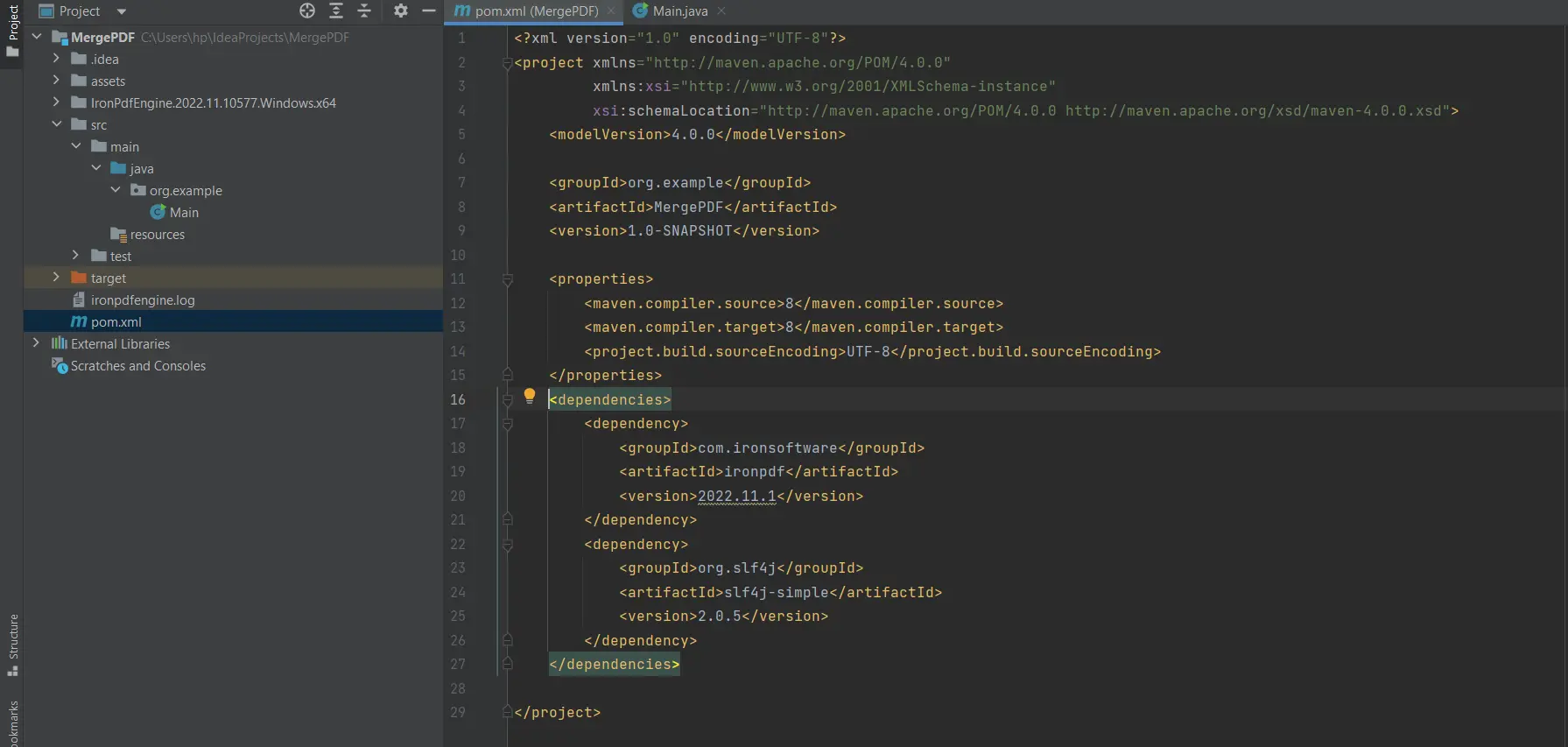This screenshot has height=747, width=1568.
Task: Click the Scratches and Consoles icon
Action: (60, 365)
